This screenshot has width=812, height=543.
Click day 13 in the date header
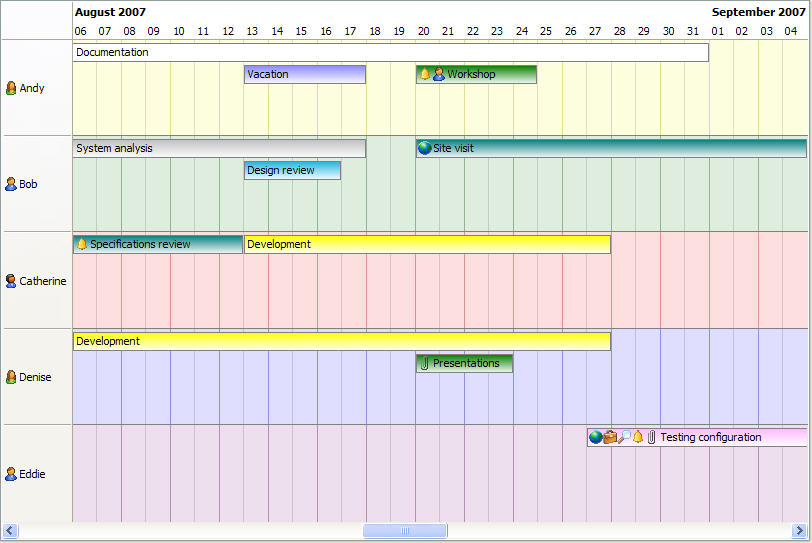pyautogui.click(x=252, y=31)
